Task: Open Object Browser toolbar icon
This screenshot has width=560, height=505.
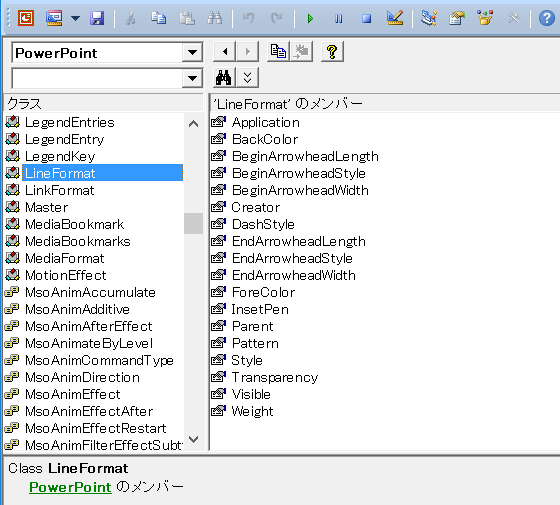Action: tap(485, 18)
